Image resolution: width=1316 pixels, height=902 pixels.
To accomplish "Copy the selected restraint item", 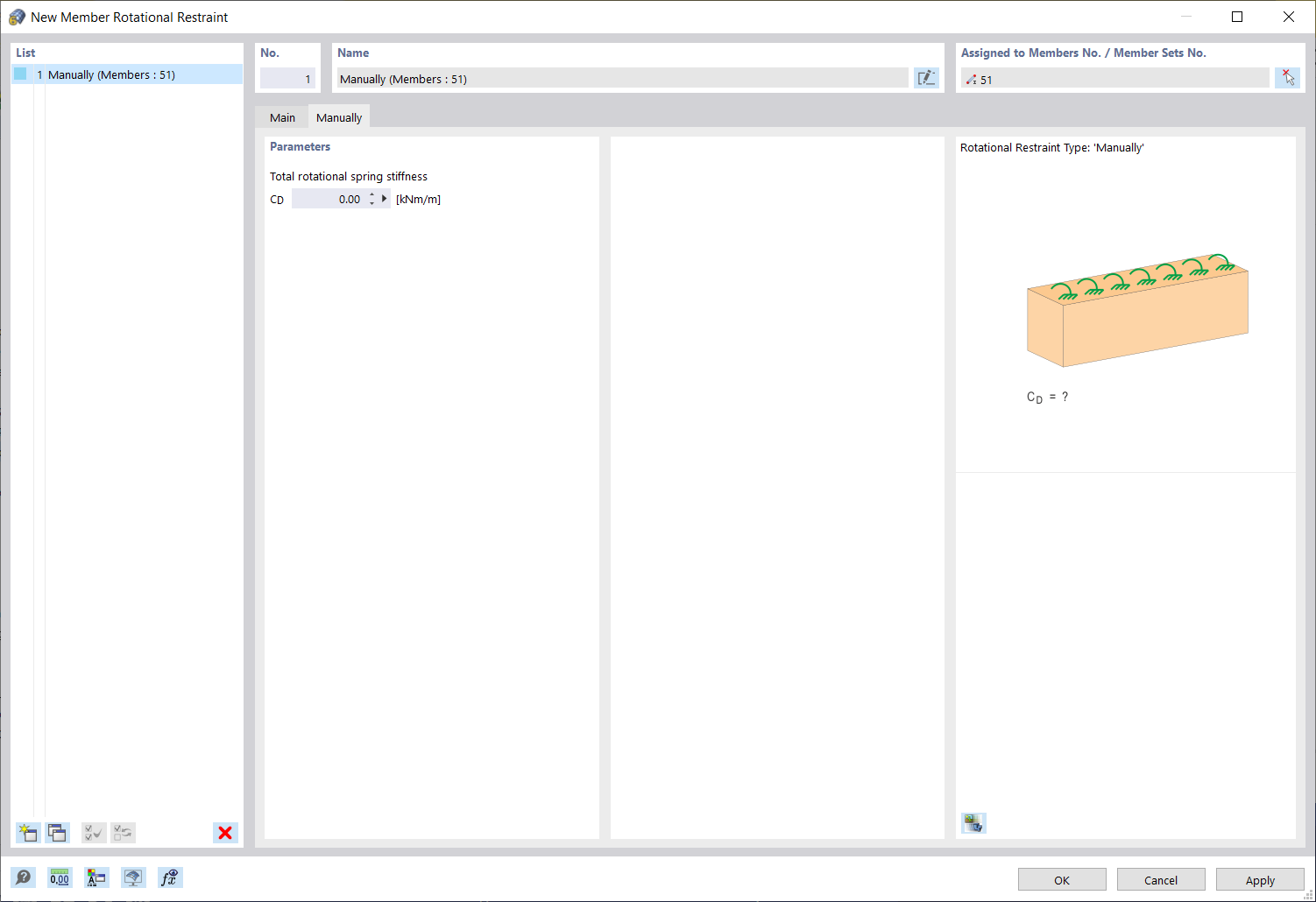I will 58,833.
